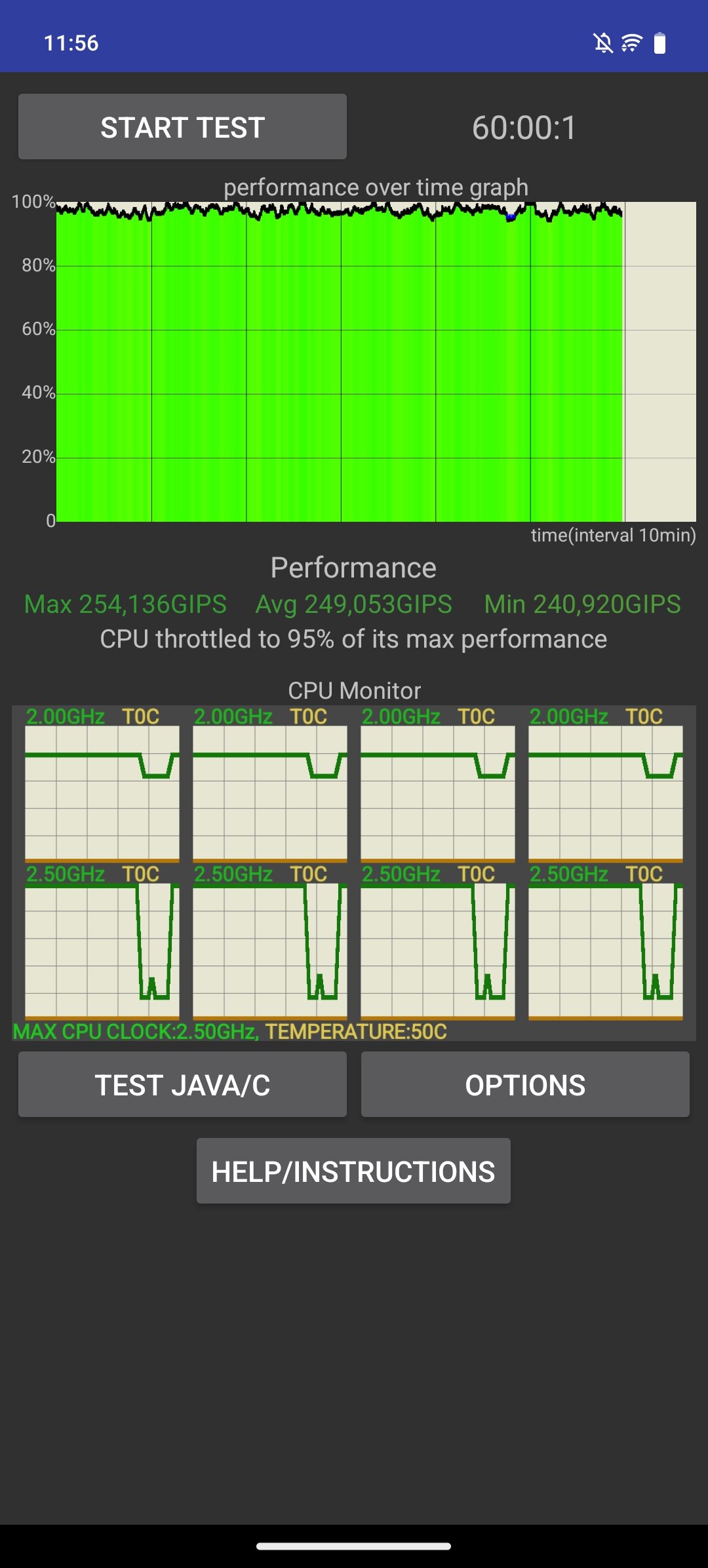Tap the Wi-Fi status icon

click(x=632, y=43)
